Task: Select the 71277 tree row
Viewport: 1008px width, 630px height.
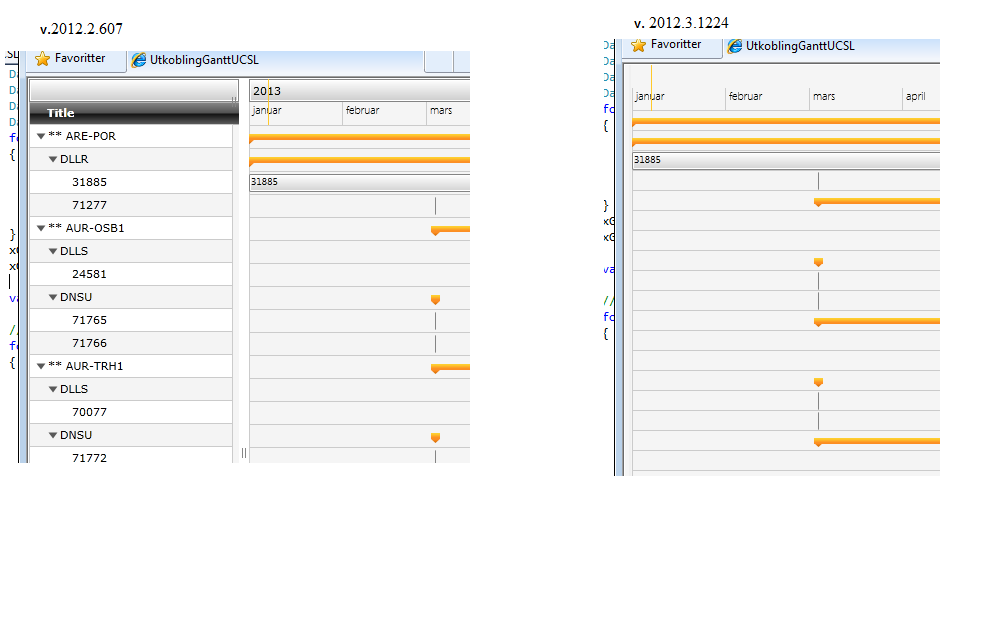Action: coord(130,205)
